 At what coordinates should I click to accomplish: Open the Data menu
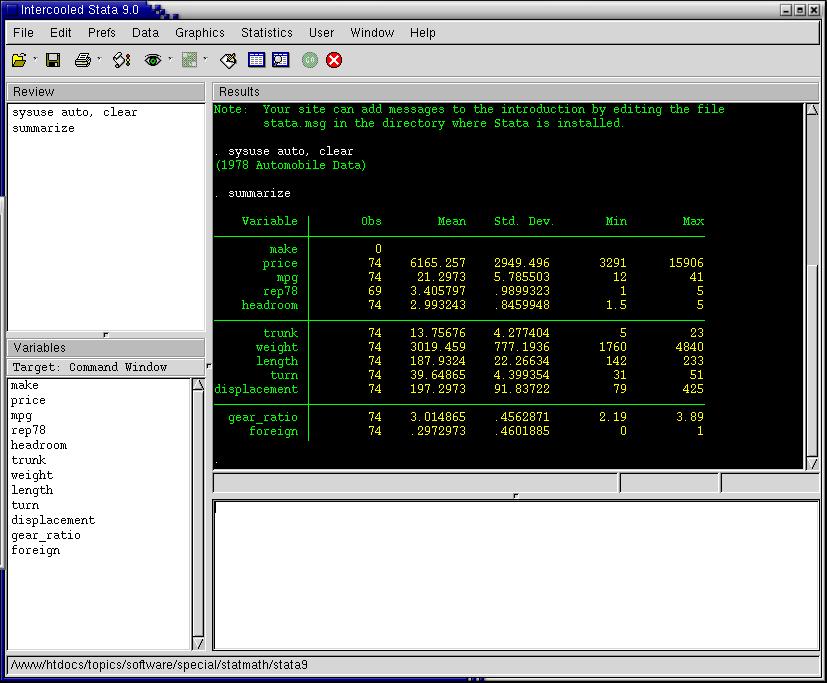146,33
